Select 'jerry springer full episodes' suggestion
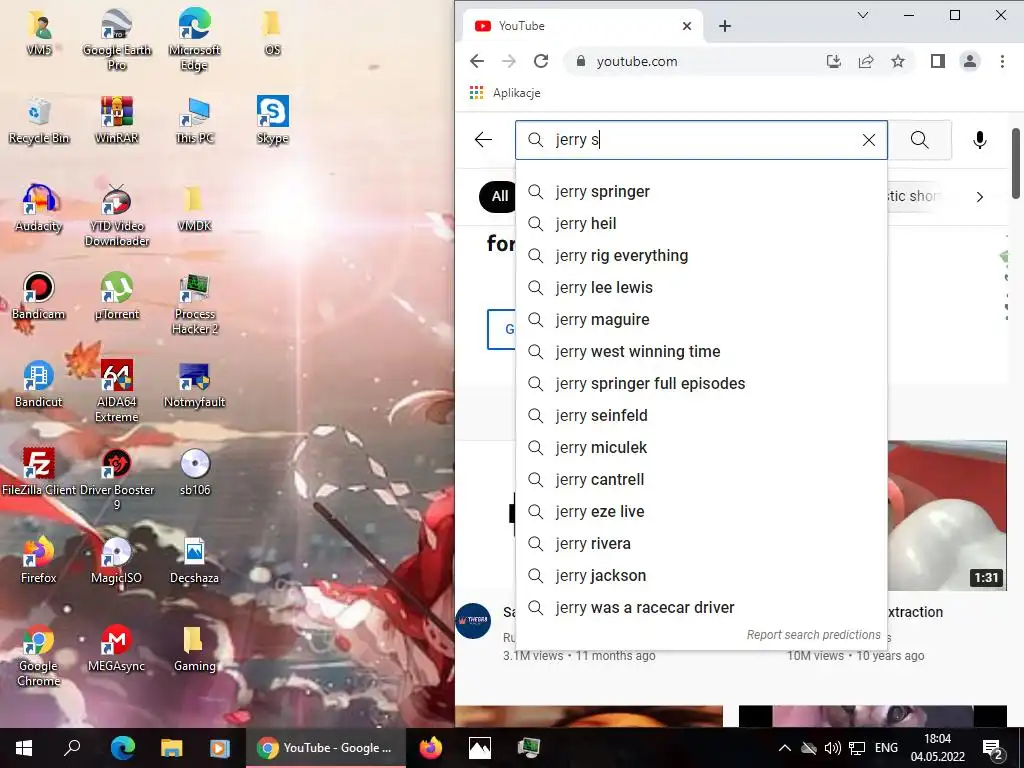 [x=701, y=383]
